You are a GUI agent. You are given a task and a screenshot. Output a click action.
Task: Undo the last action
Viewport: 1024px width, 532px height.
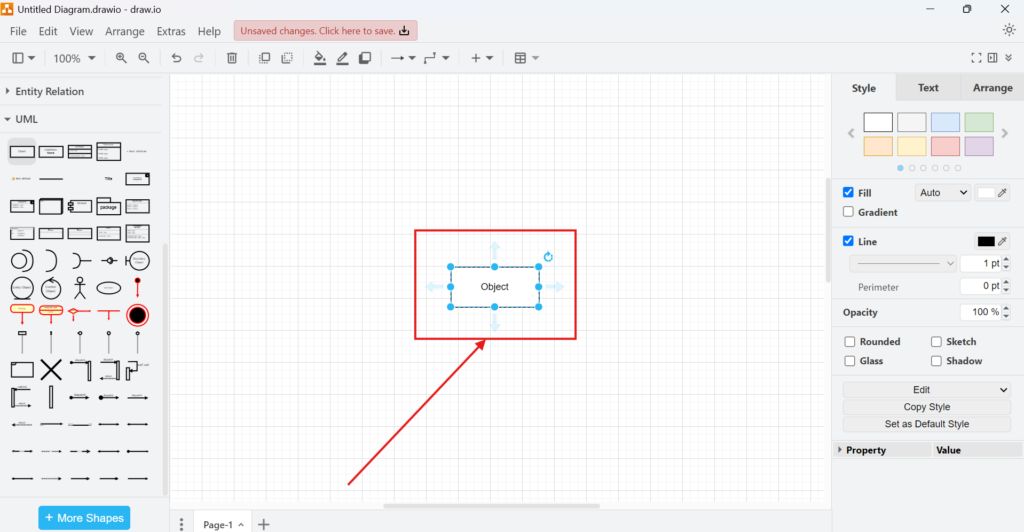tap(176, 58)
